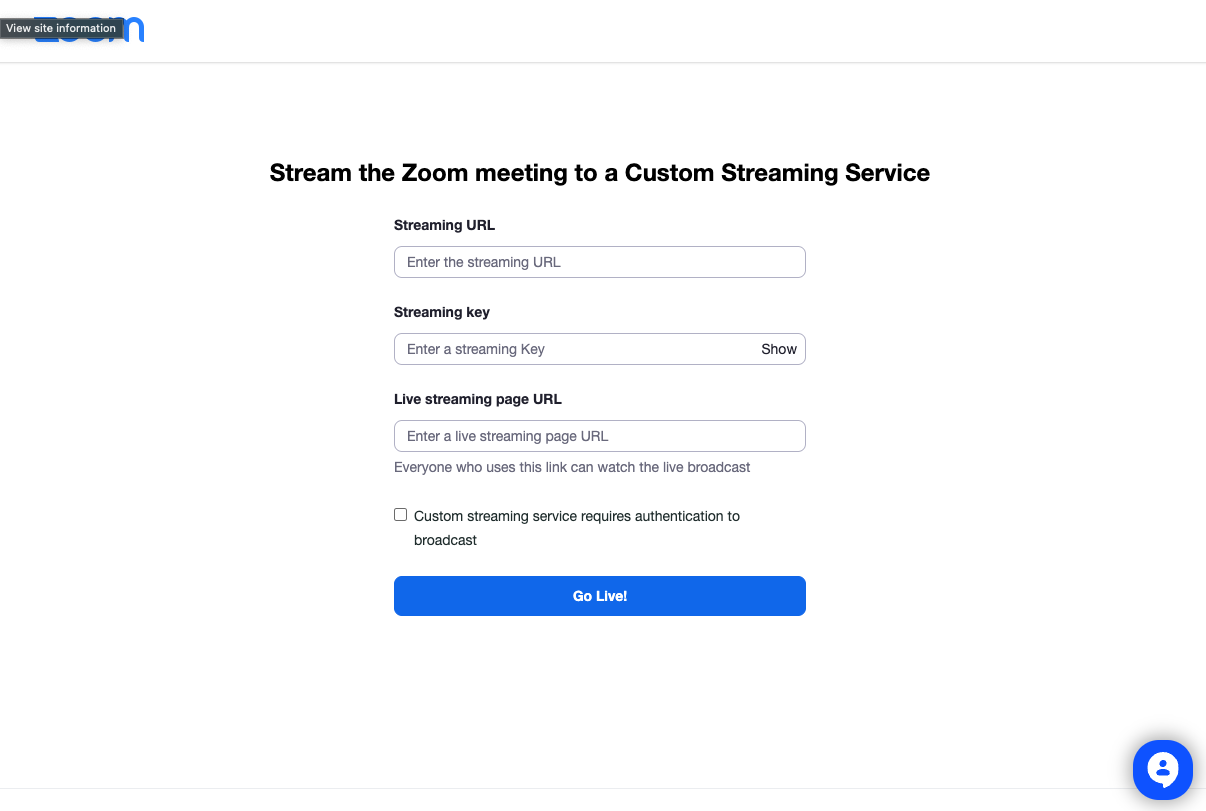
Task: Click the authentication checkbox label text
Action: (577, 528)
